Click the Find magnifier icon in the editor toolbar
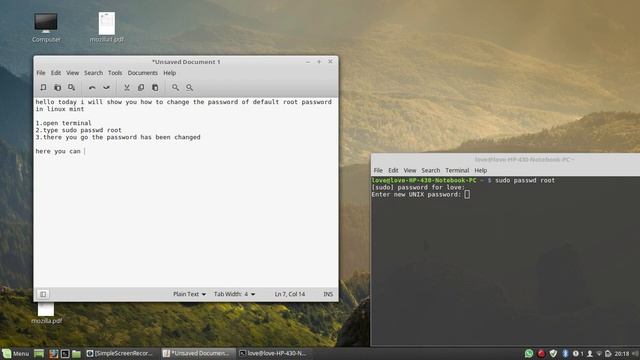The width and height of the screenshot is (640, 360). click(x=176, y=87)
